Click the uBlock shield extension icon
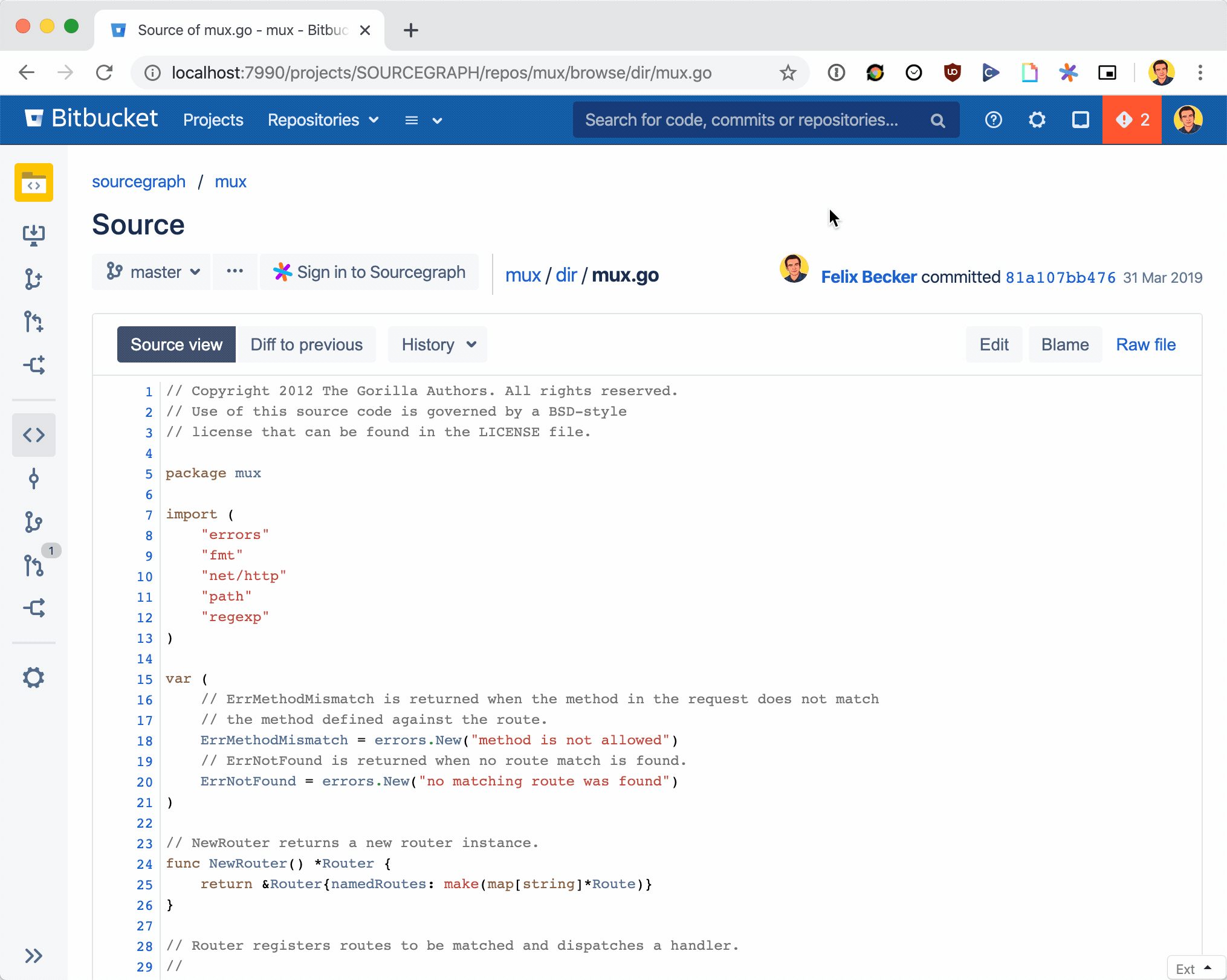Viewport: 1227px width, 980px height. tap(952, 73)
